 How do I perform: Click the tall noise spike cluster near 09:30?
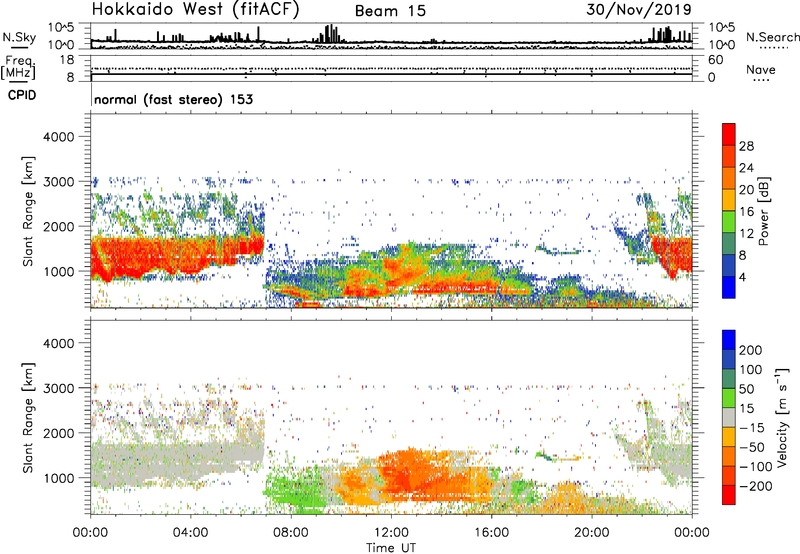(330, 34)
